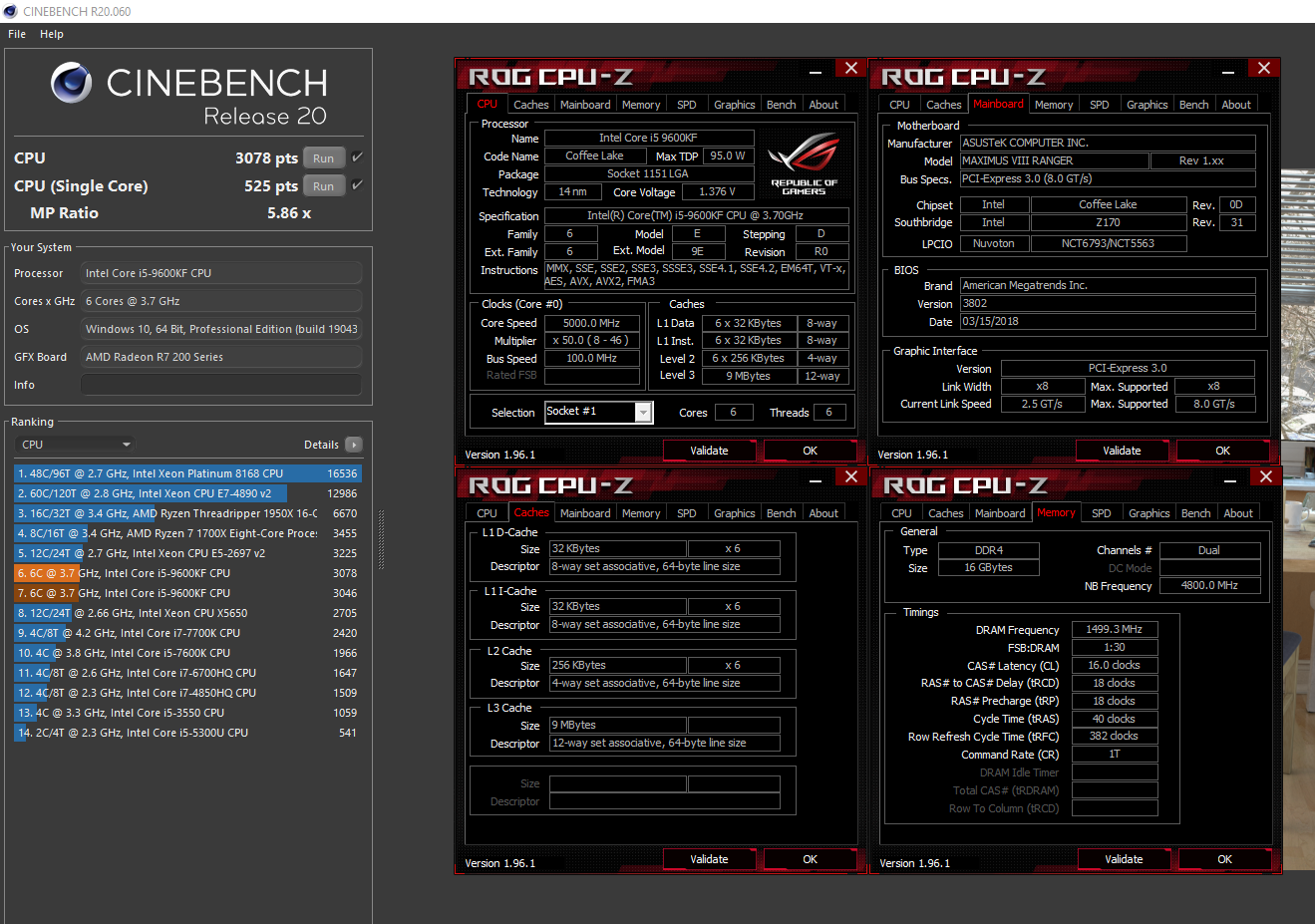The image size is (1315, 924).
Task: Select the Core i7-6700HQ ranking row
Action: (x=187, y=673)
